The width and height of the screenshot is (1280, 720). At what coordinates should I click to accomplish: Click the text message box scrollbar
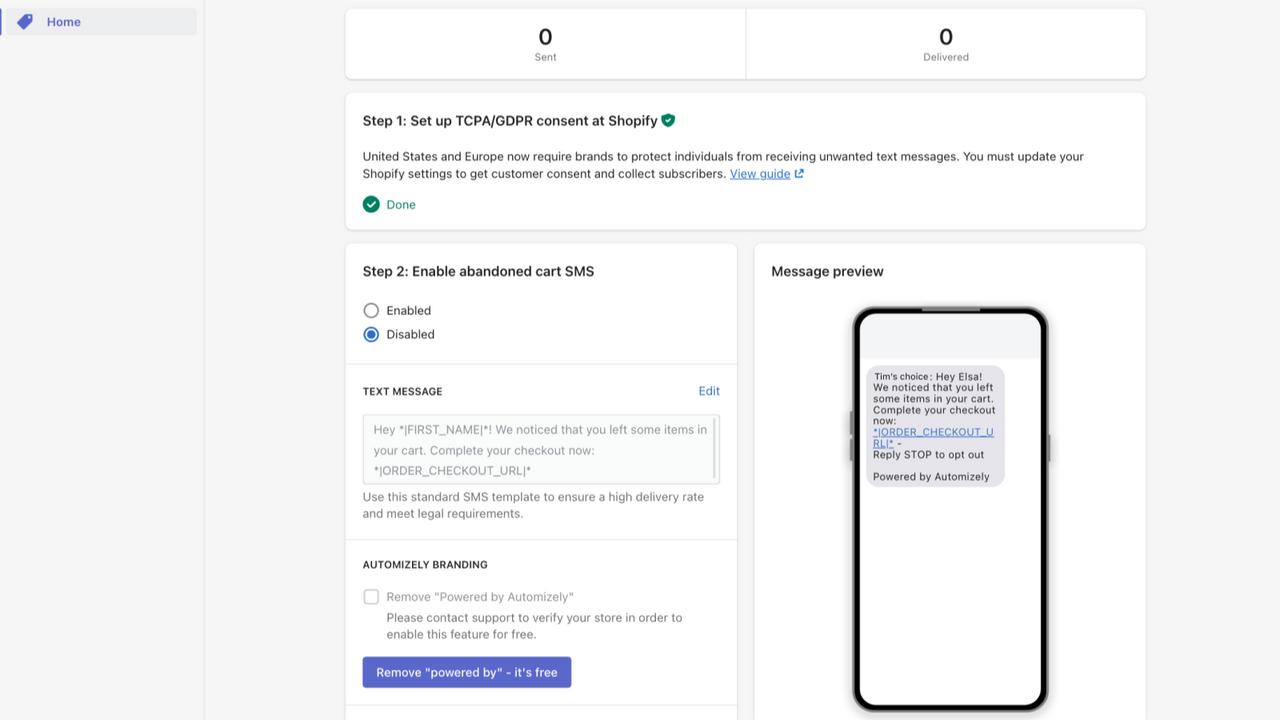pyautogui.click(x=715, y=448)
